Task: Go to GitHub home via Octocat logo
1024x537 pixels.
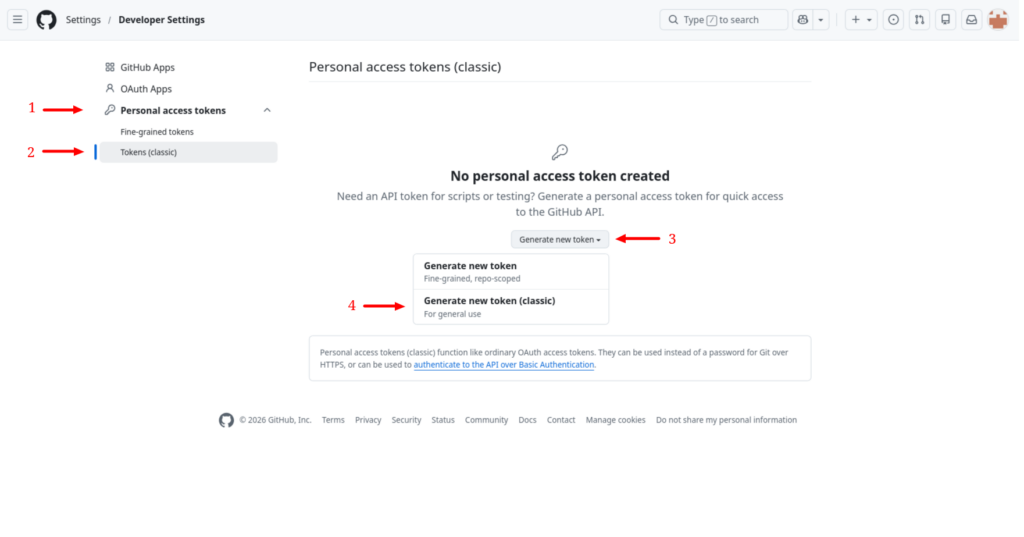Action: [46, 20]
